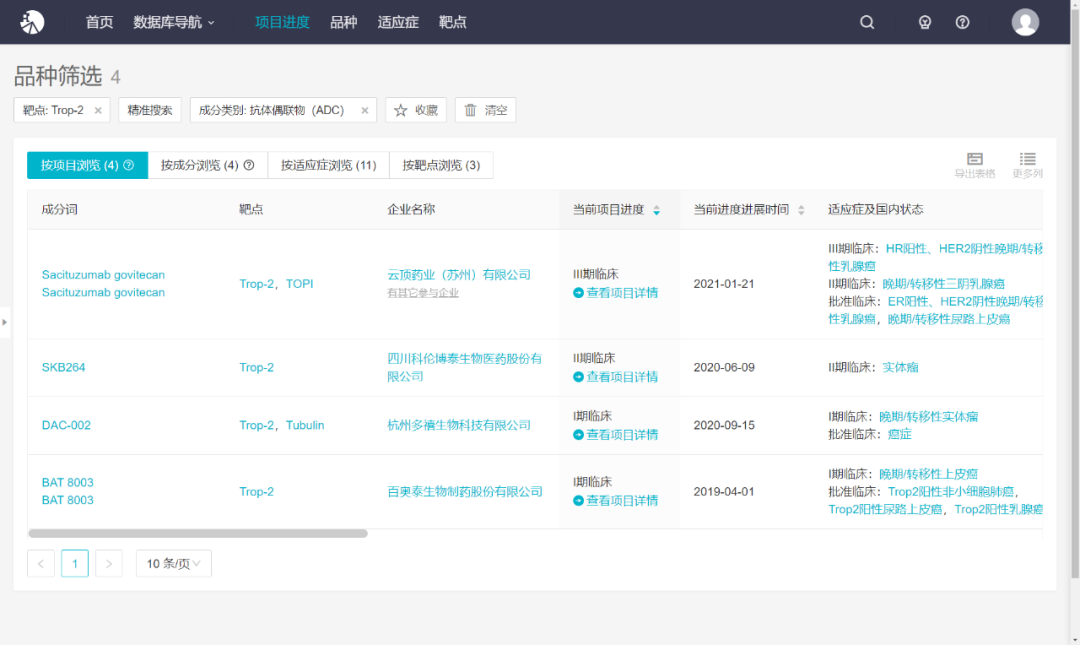The height and width of the screenshot is (645, 1080).
Task: Expand the 数据库导航 menu
Action: (x=174, y=22)
